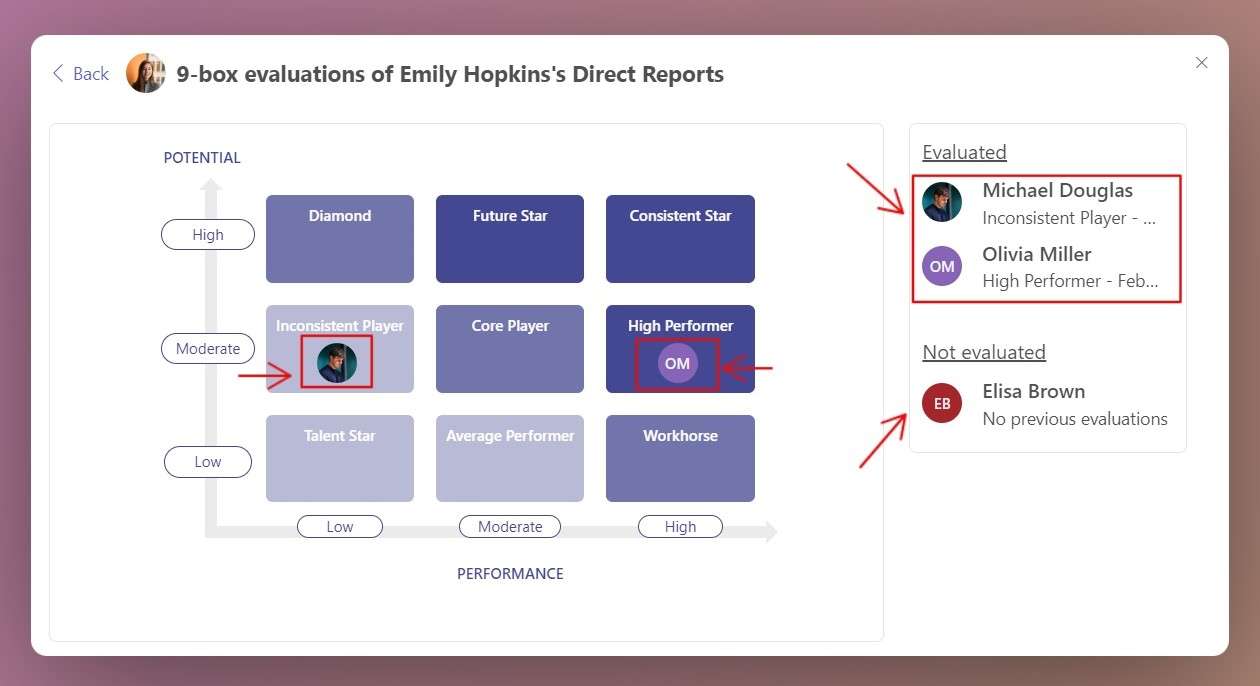Image resolution: width=1260 pixels, height=686 pixels.
Task: Click the High potential axis label pill
Action: 208,235
